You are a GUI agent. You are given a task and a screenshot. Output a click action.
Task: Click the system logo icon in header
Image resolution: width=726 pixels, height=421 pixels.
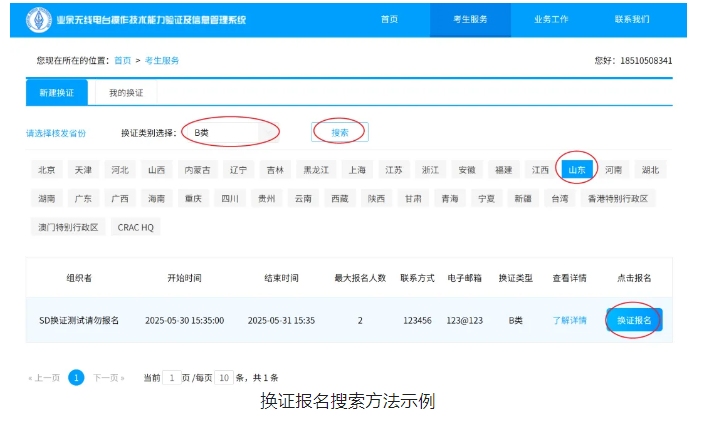pos(39,20)
